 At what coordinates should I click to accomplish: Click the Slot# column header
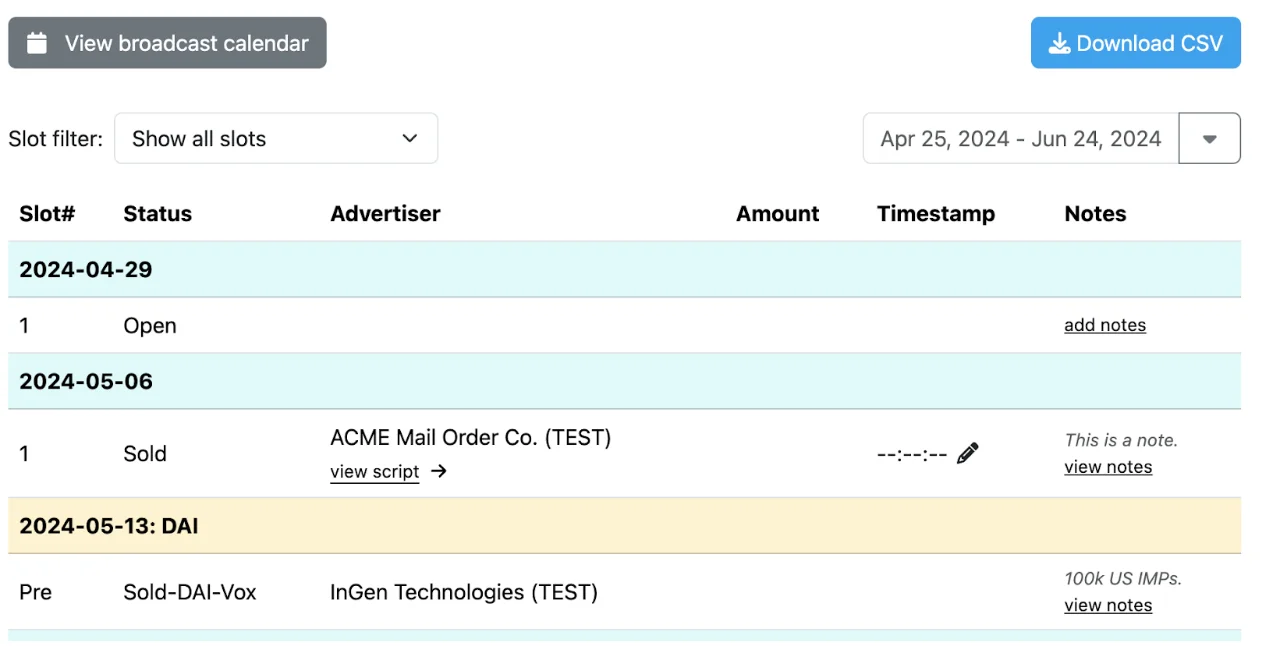[x=47, y=214]
